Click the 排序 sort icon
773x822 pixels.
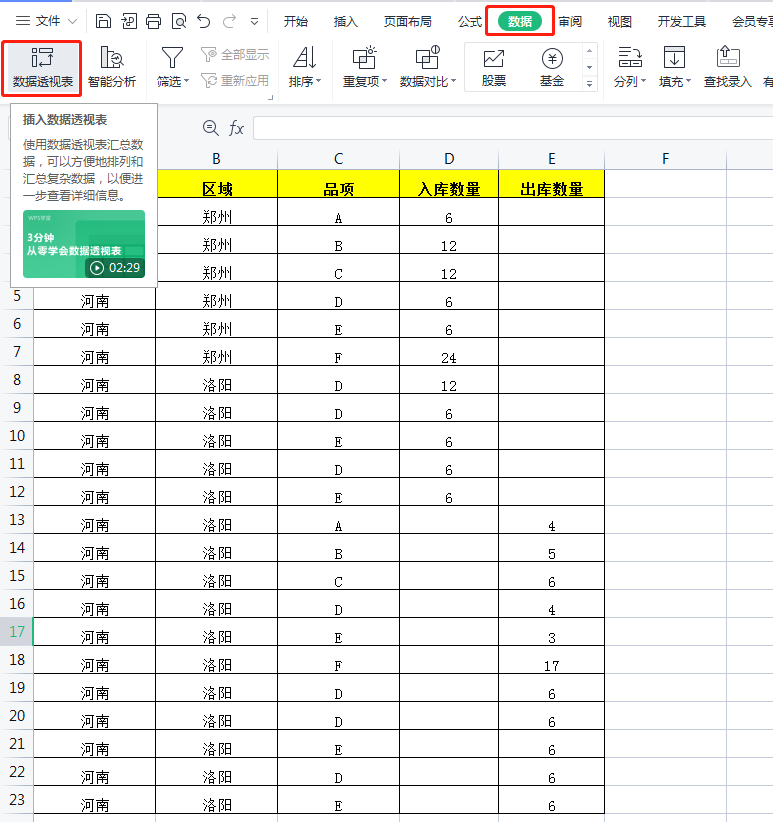tap(304, 58)
